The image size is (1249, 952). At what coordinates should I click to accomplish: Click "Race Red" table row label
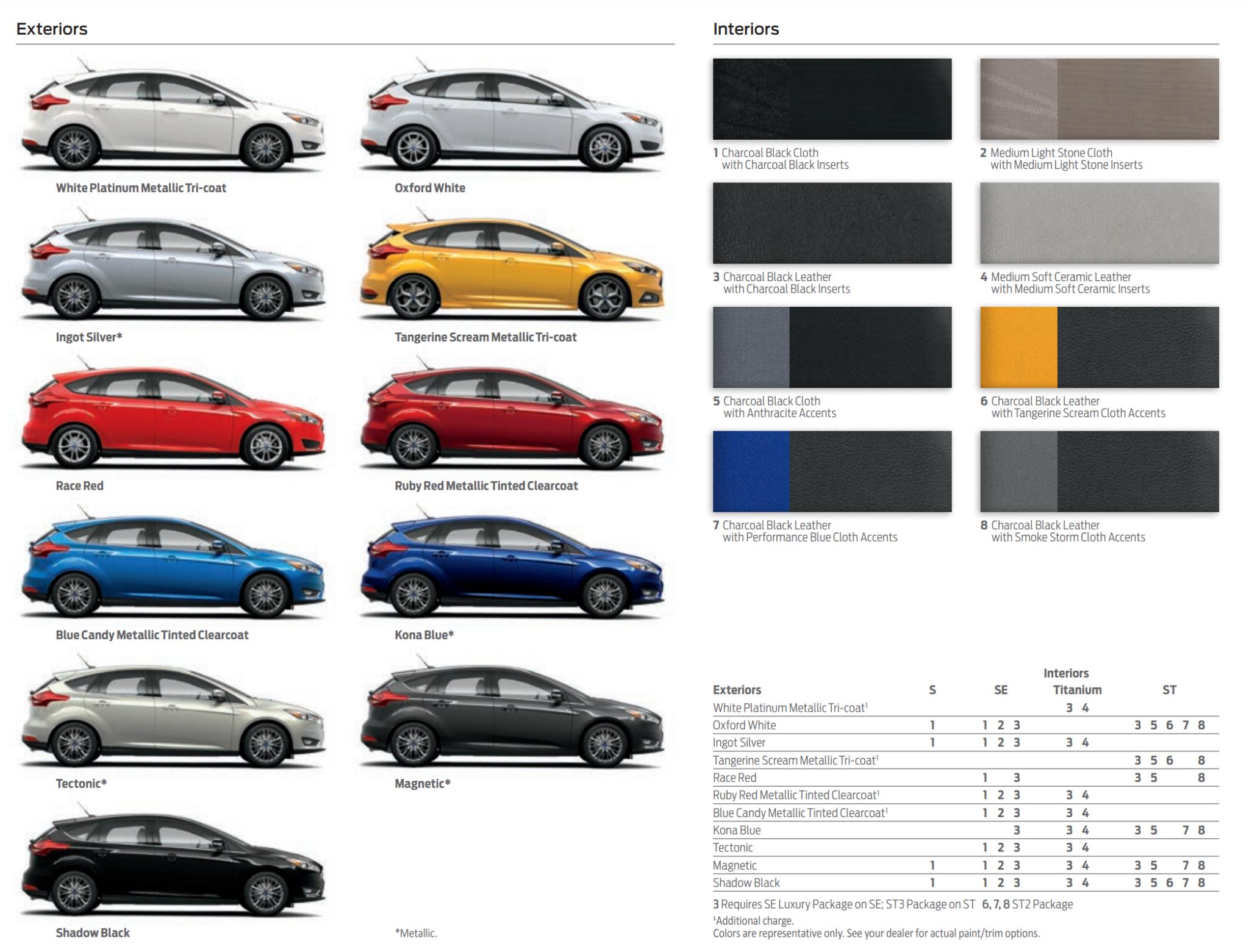click(x=735, y=778)
